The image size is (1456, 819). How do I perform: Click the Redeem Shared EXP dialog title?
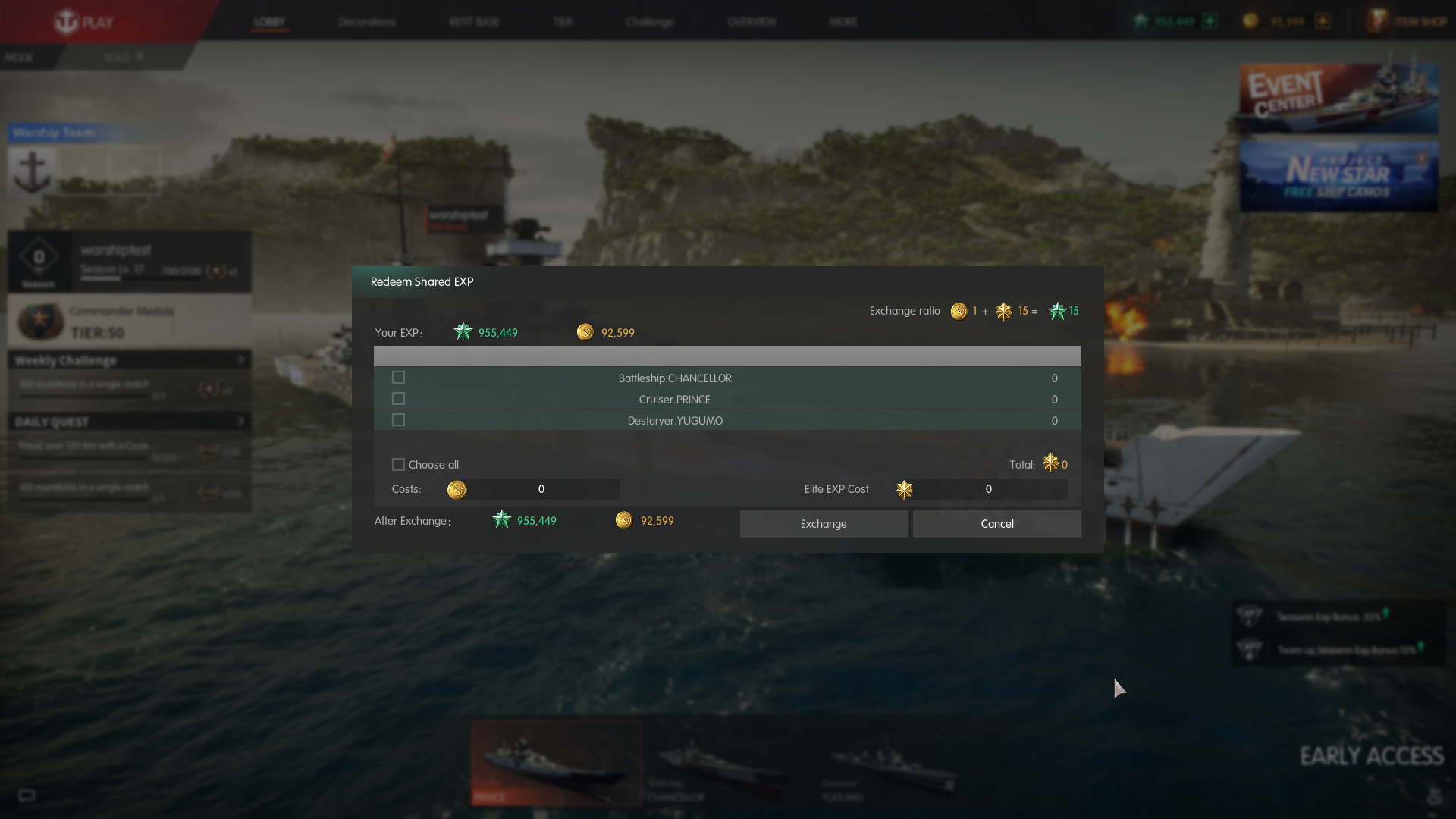pyautogui.click(x=422, y=281)
